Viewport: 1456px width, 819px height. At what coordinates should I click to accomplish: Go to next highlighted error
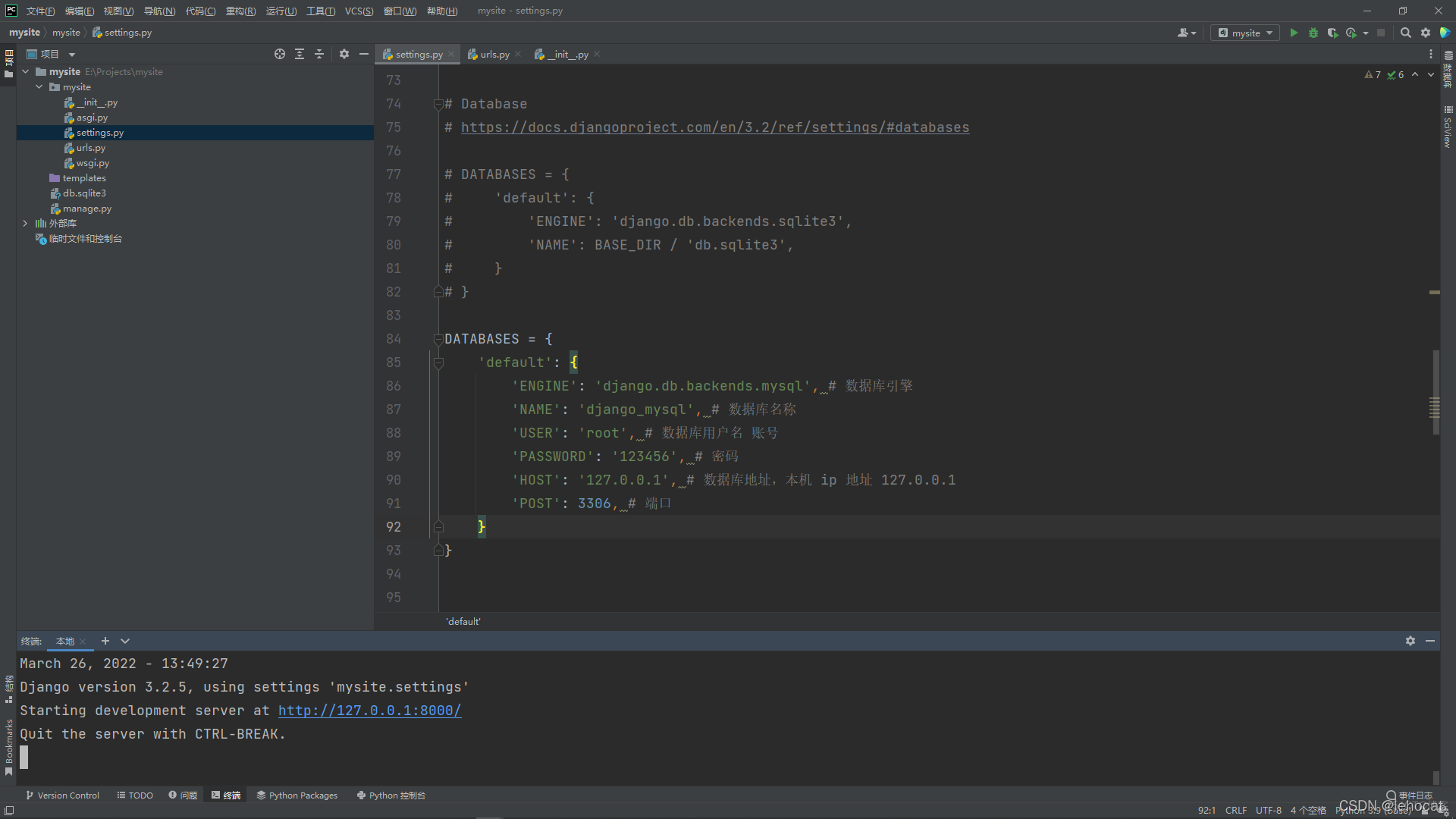1431,74
